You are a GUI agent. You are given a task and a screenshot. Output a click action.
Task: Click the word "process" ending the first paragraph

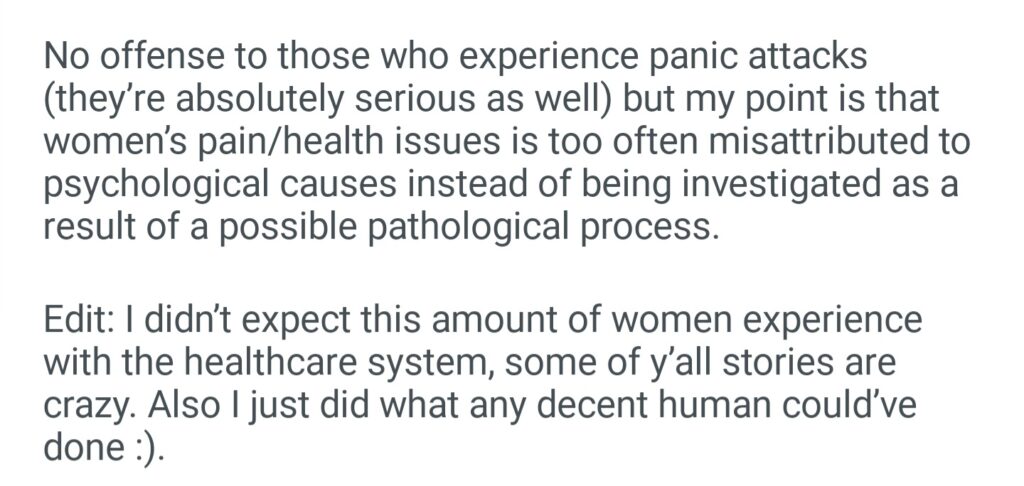[653, 227]
